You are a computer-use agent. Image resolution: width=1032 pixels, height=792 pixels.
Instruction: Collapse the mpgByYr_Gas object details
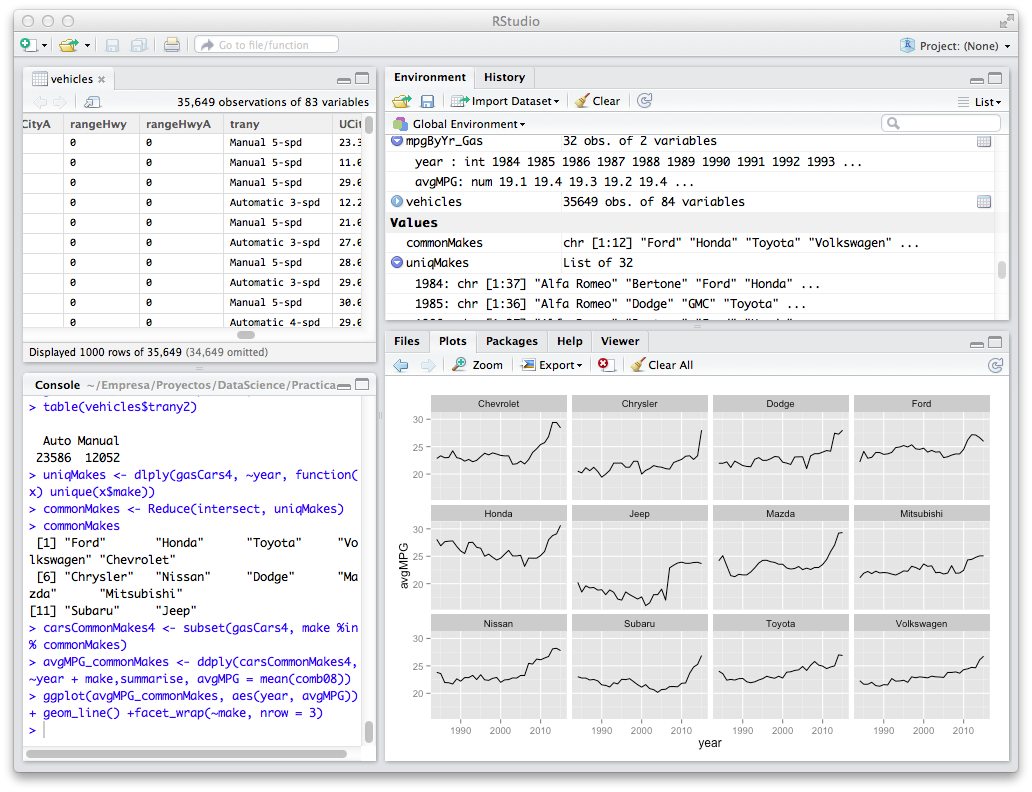pos(397,141)
